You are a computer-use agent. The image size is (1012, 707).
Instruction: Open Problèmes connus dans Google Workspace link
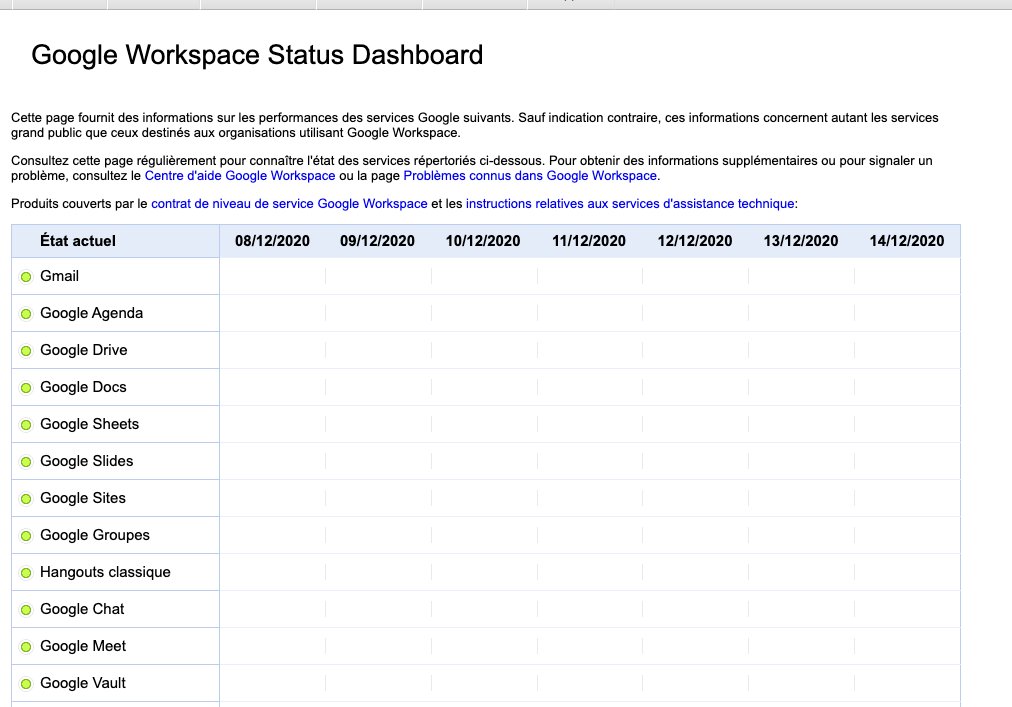tap(530, 176)
